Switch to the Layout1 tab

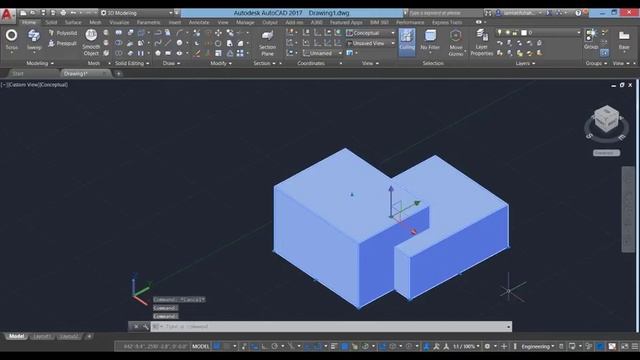click(x=42, y=336)
